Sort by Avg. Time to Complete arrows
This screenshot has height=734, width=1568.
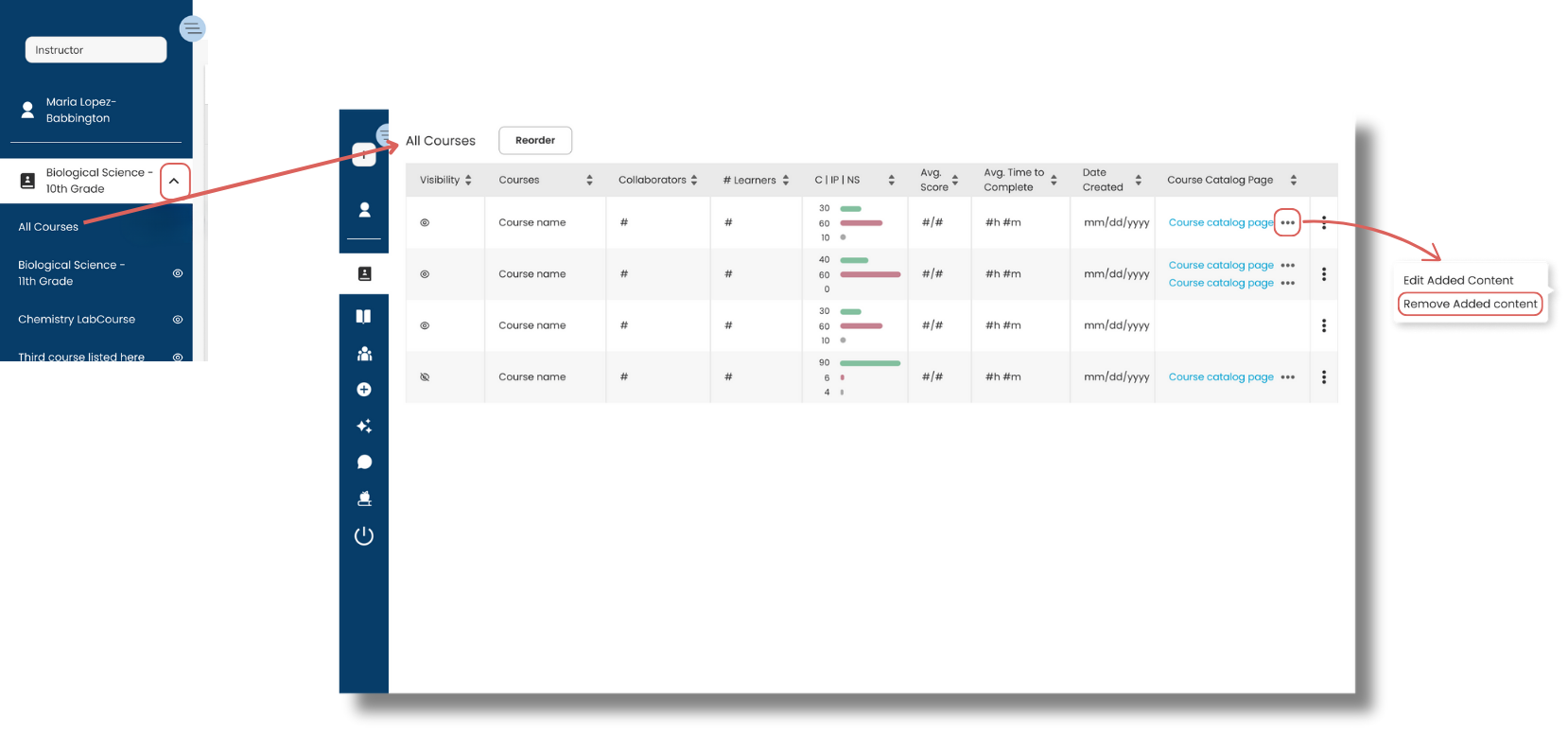[x=1054, y=180]
